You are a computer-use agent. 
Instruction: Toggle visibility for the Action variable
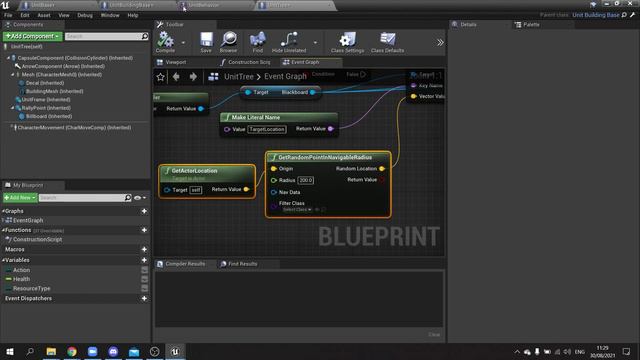click(144, 270)
